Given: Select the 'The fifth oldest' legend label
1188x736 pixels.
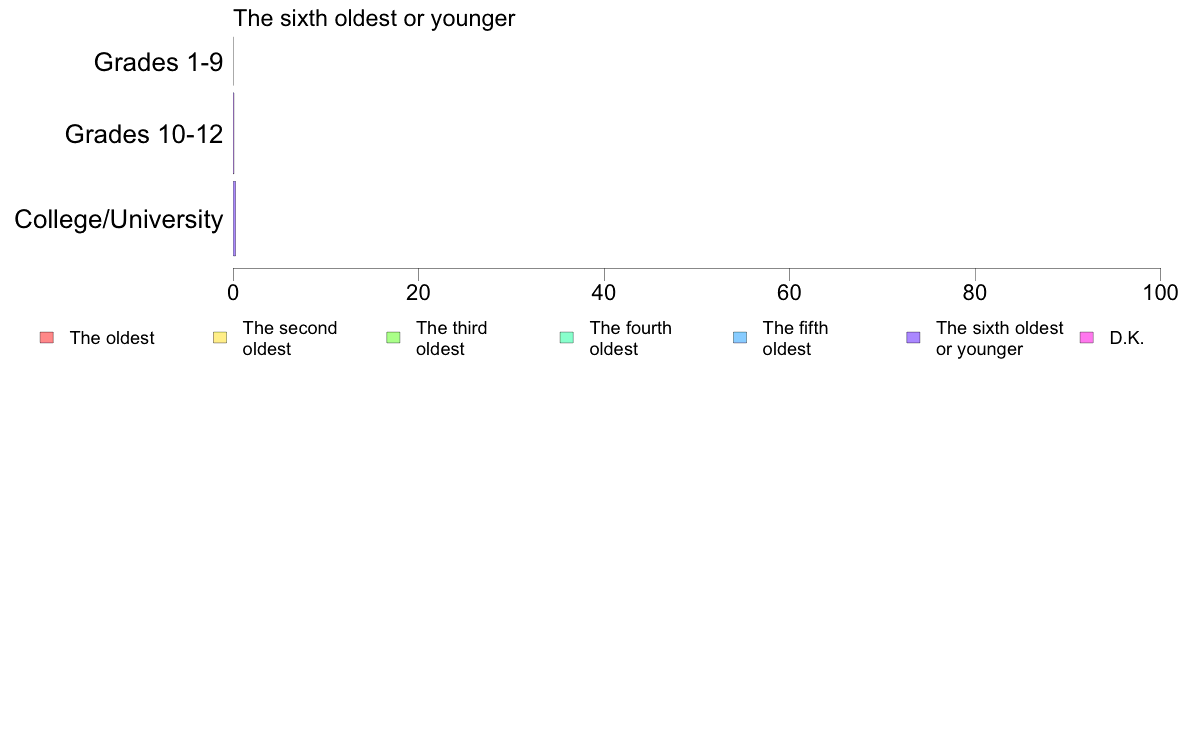Looking at the screenshot, I should tap(796, 338).
